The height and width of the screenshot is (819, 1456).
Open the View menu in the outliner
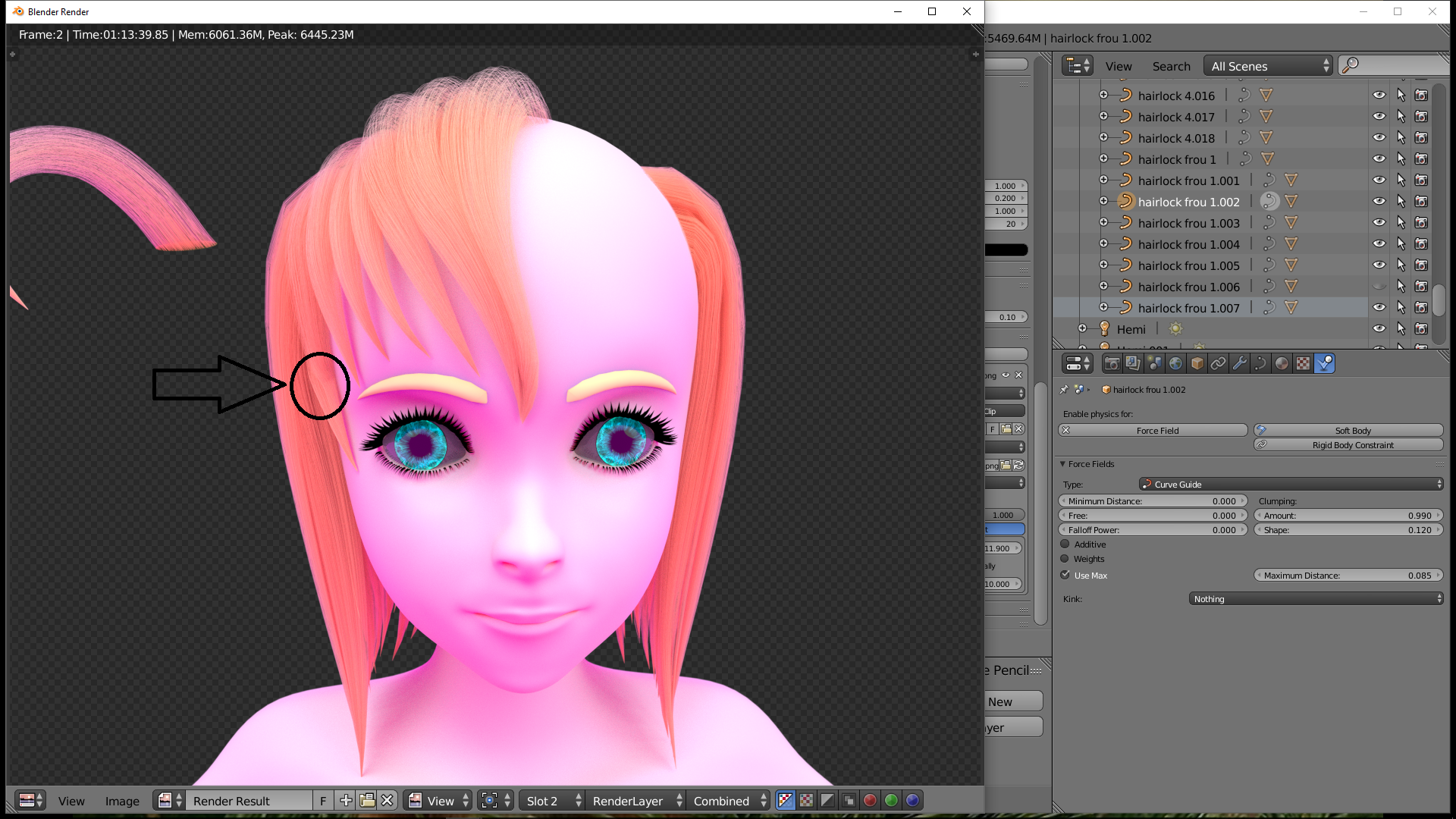click(1119, 66)
